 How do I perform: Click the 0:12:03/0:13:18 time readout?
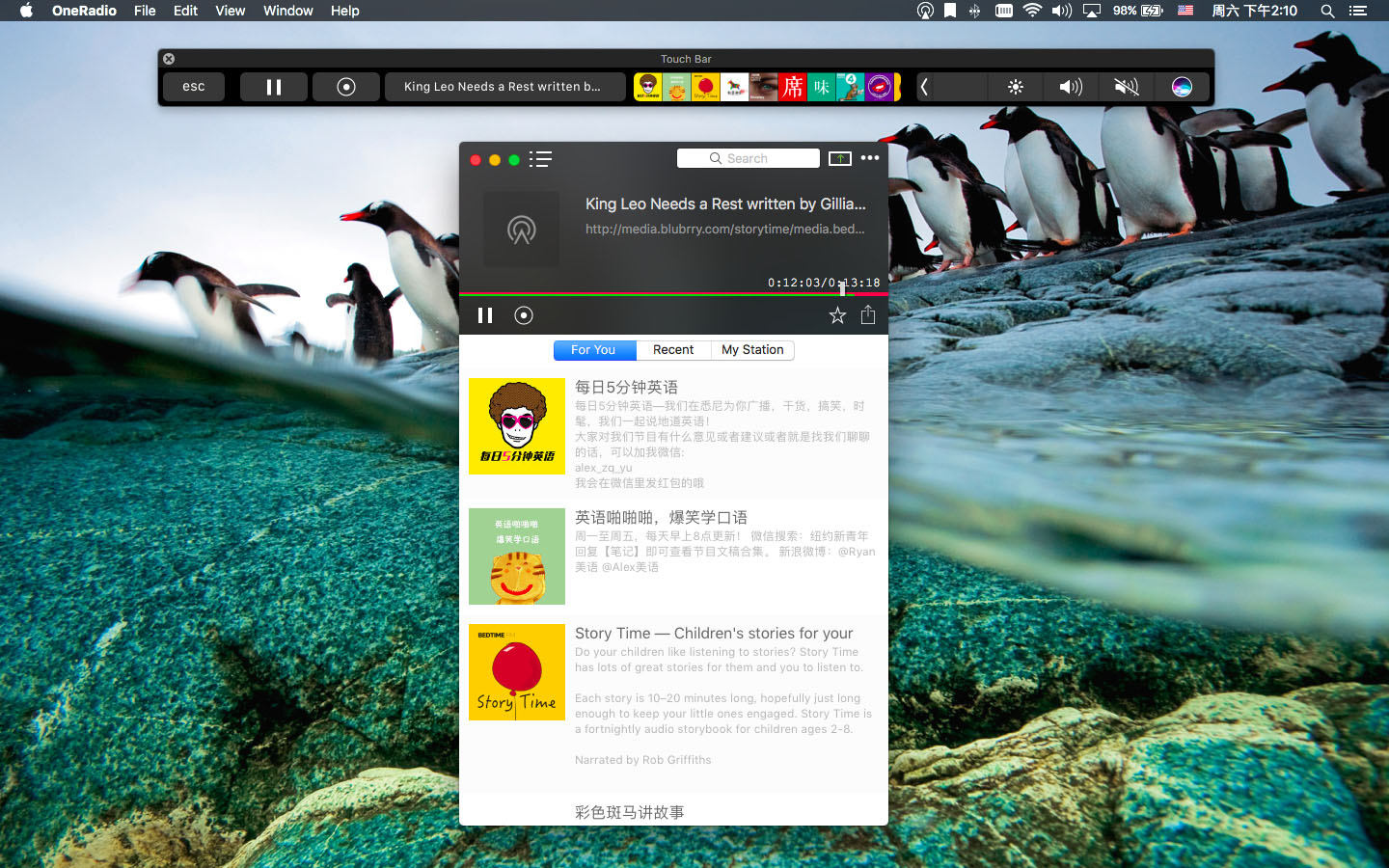824,283
